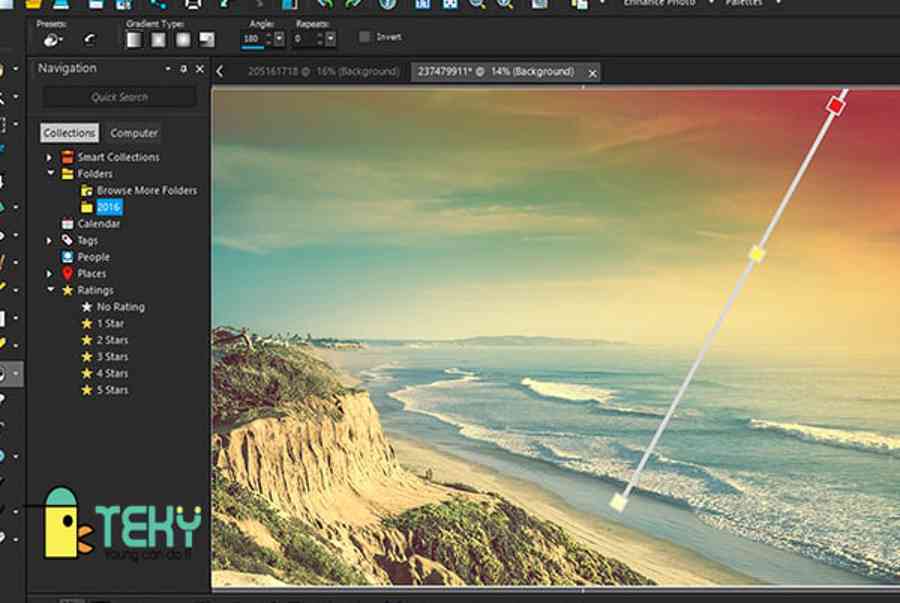Select Places in the Navigation tree
The image size is (900, 603).
(x=92, y=274)
